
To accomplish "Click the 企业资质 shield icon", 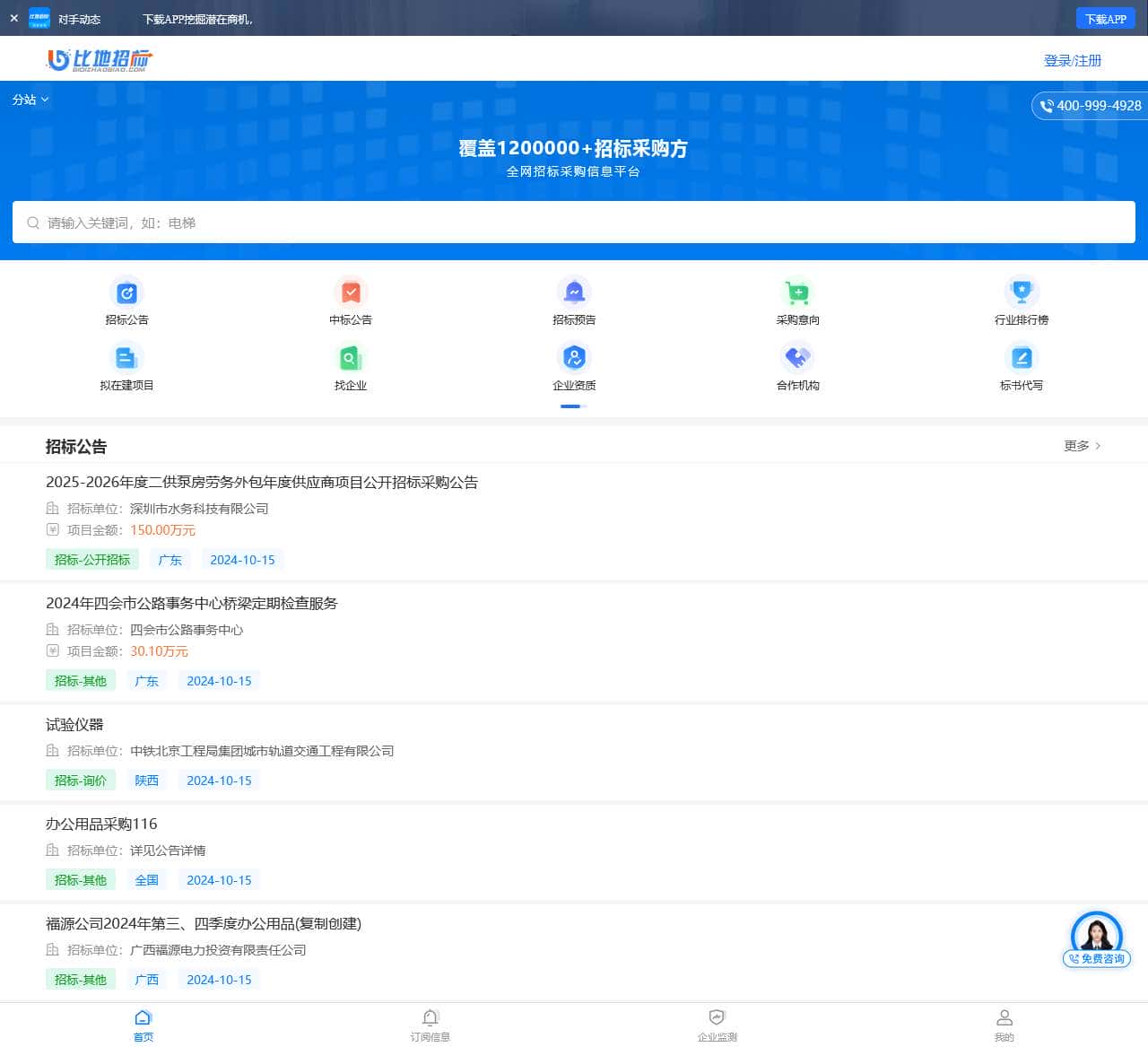I will 574,359.
